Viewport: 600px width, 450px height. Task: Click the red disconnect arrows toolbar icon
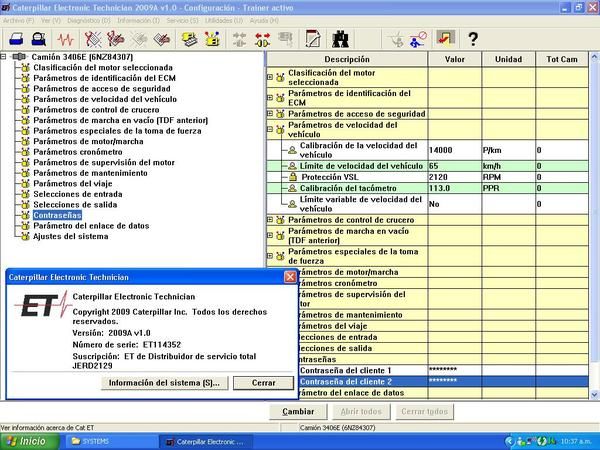pos(262,39)
